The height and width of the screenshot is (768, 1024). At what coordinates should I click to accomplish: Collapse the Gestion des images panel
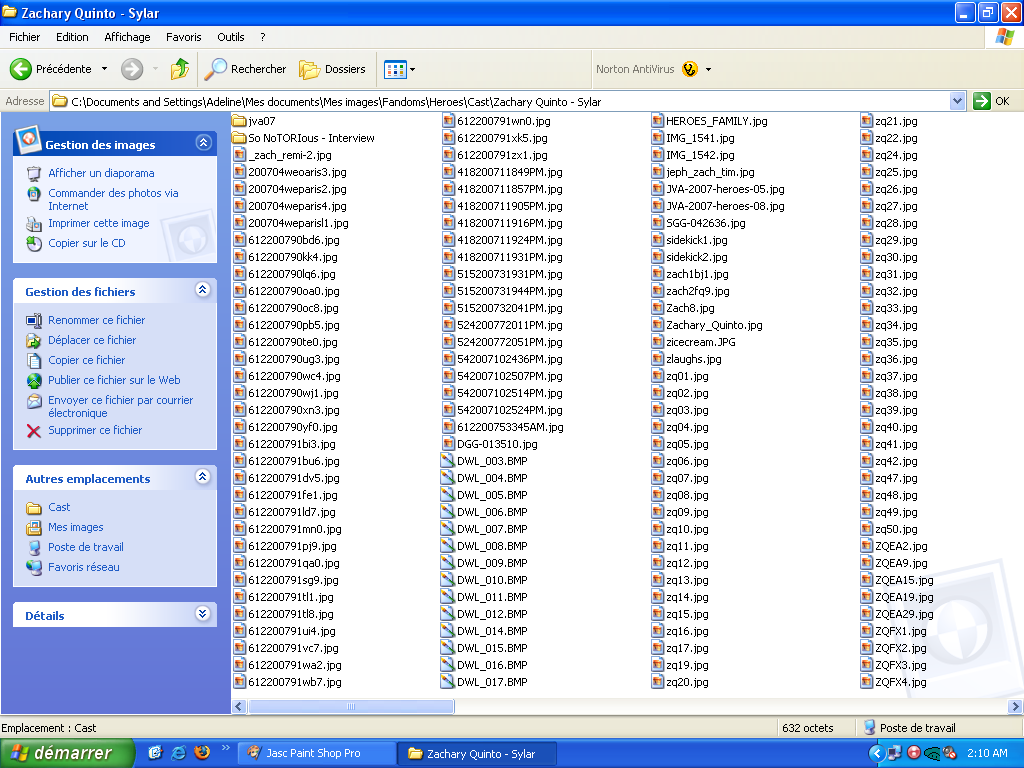(x=203, y=143)
